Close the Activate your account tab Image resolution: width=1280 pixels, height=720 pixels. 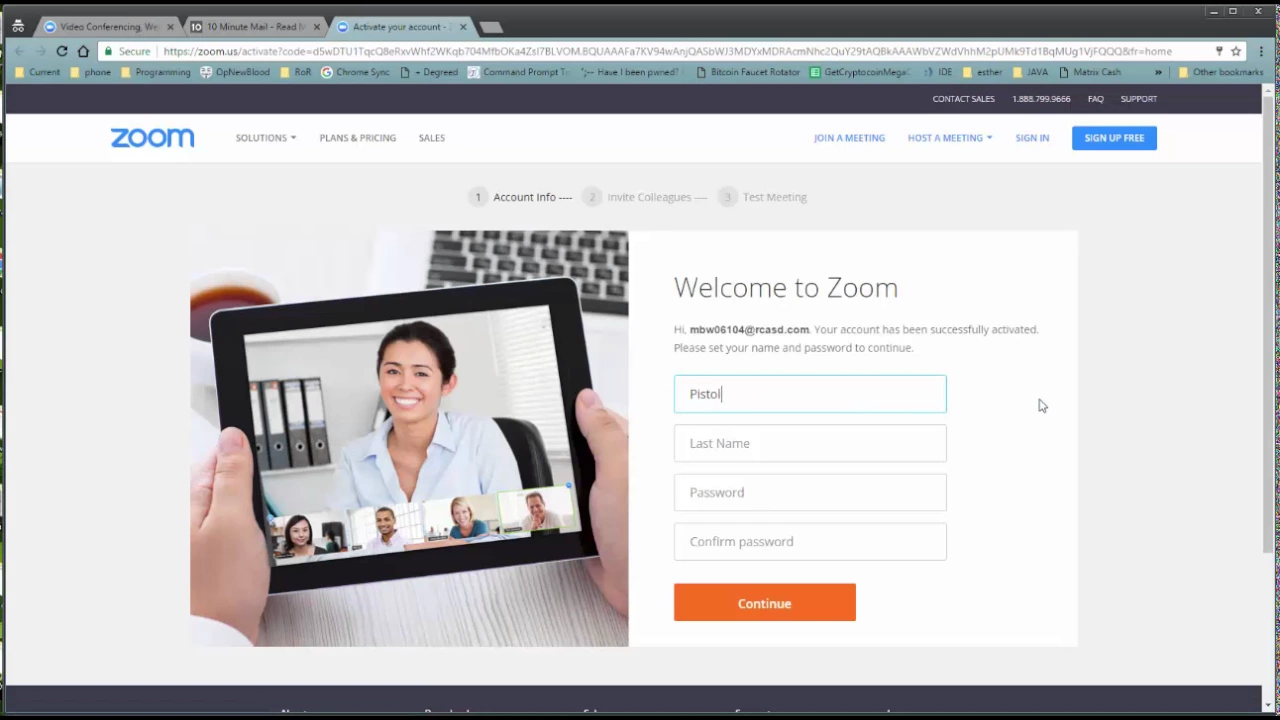pyautogui.click(x=463, y=27)
